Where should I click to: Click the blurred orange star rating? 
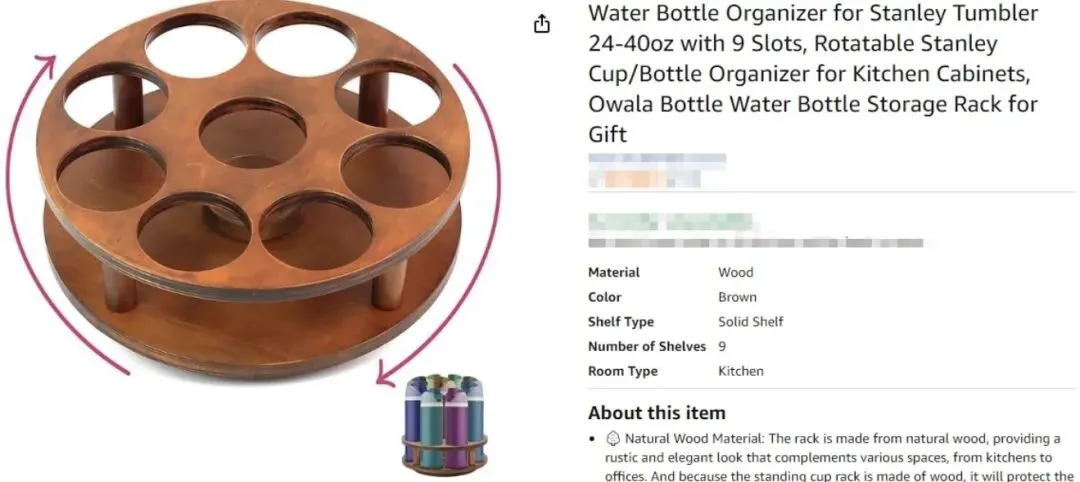pos(643,178)
